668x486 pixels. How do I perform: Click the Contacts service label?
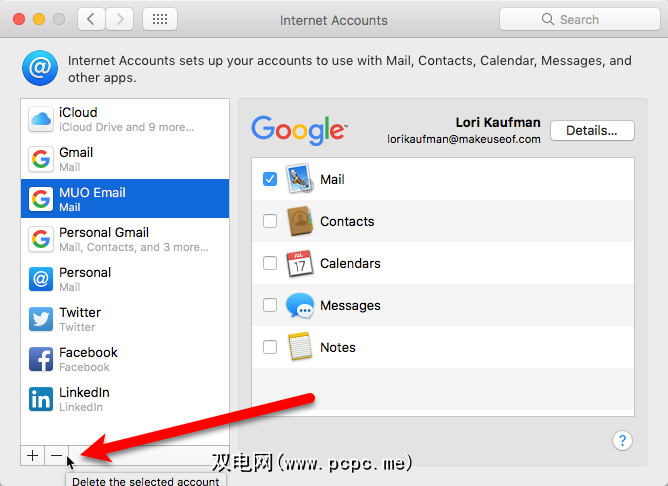click(347, 221)
